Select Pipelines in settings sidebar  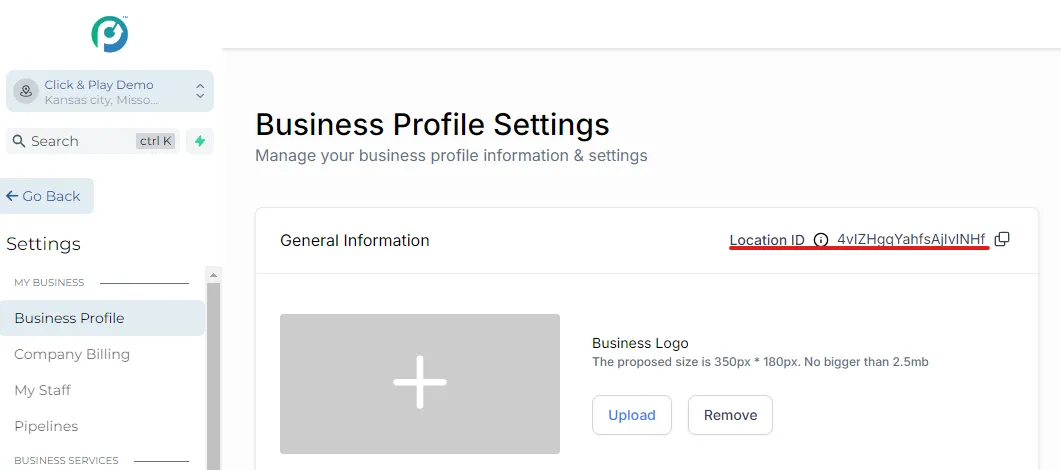coord(46,426)
